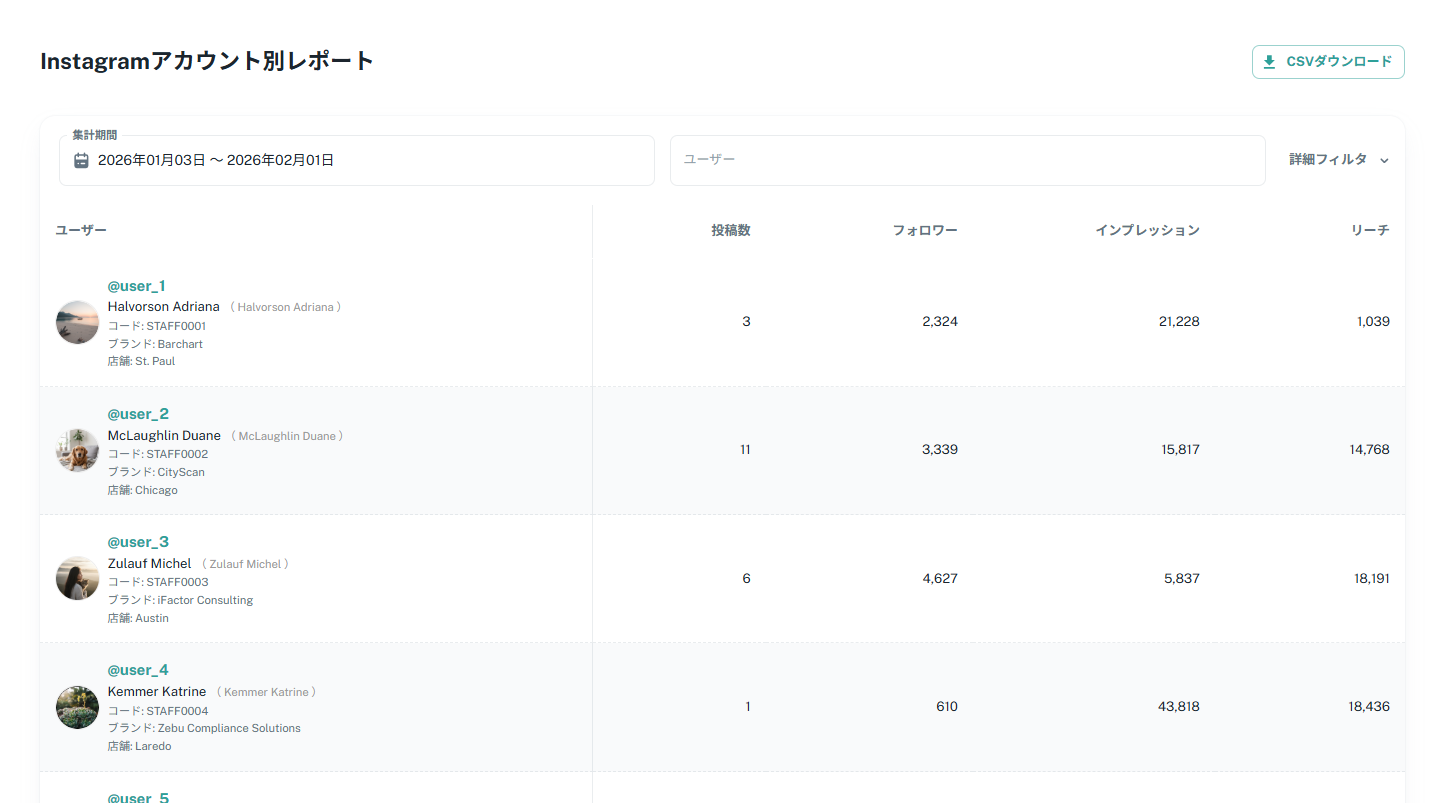Sort by インプレッション column header
The height and width of the screenshot is (803, 1447).
click(1147, 230)
